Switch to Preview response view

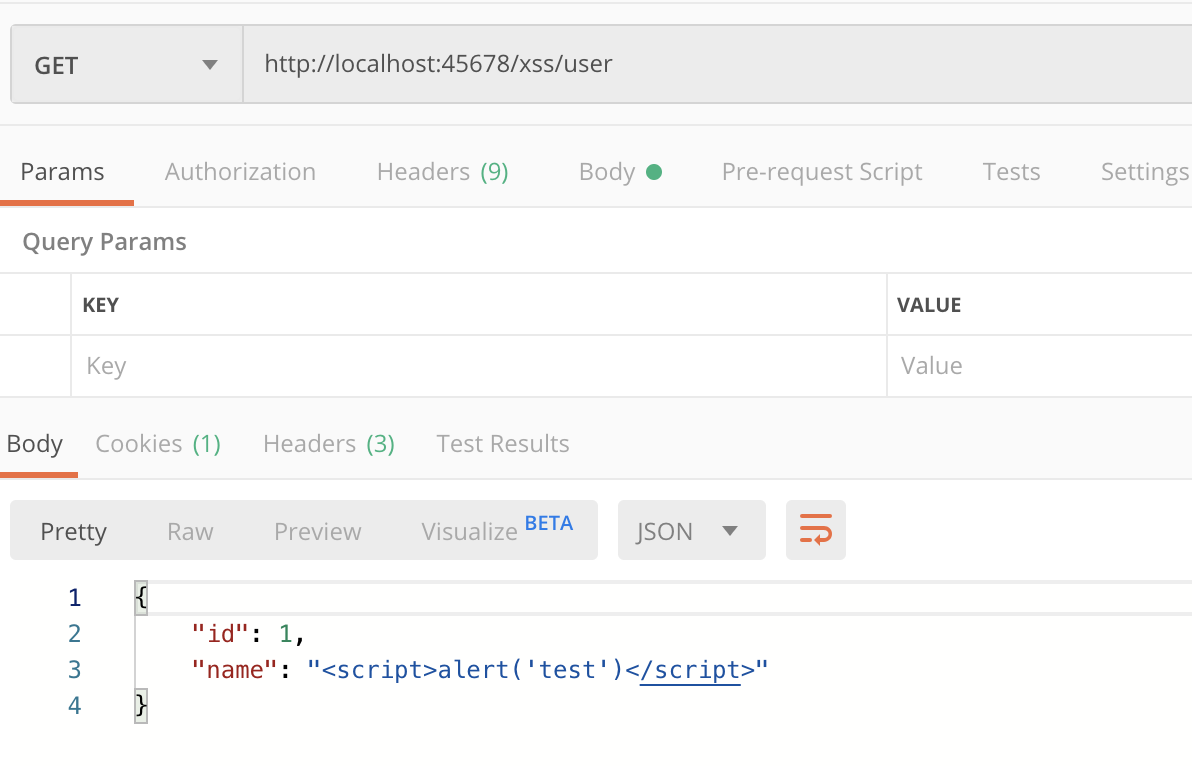click(317, 531)
